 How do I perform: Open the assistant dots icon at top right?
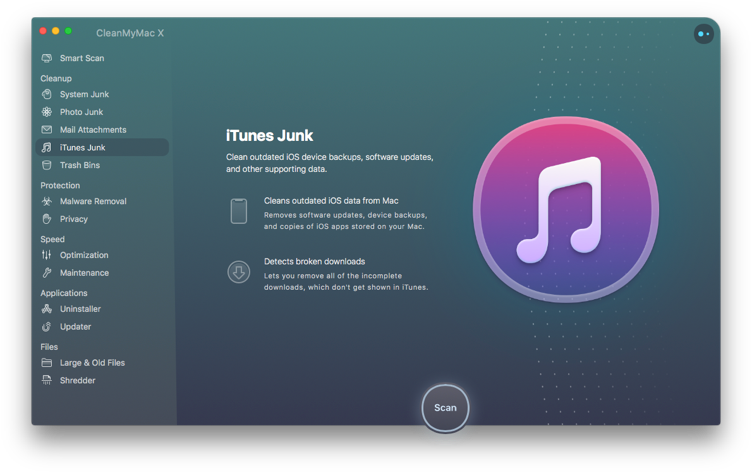(x=704, y=34)
